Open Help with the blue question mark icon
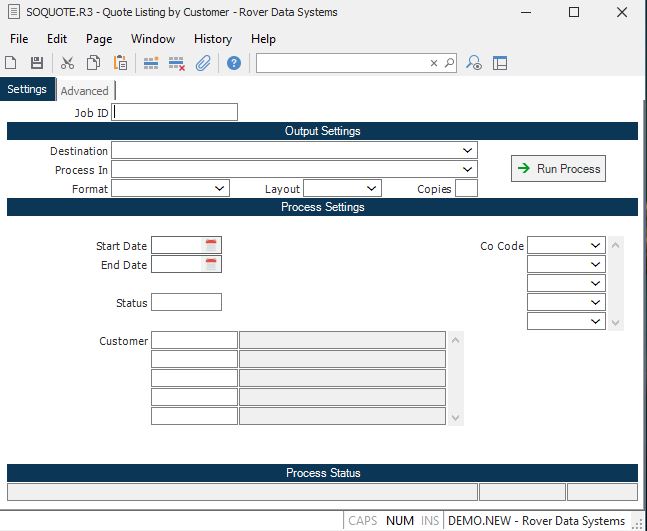 click(x=234, y=63)
